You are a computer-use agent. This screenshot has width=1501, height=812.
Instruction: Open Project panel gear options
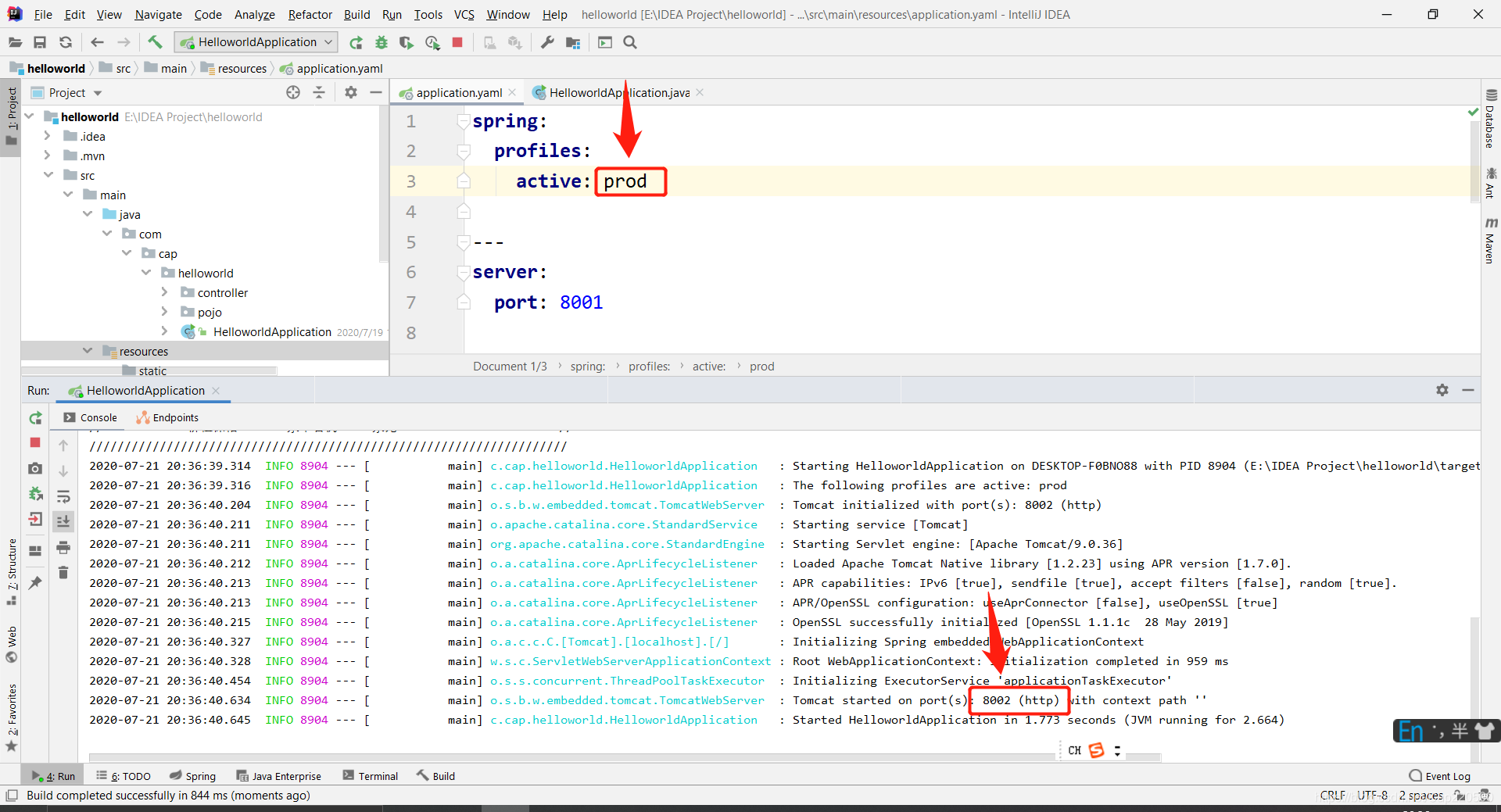point(351,92)
